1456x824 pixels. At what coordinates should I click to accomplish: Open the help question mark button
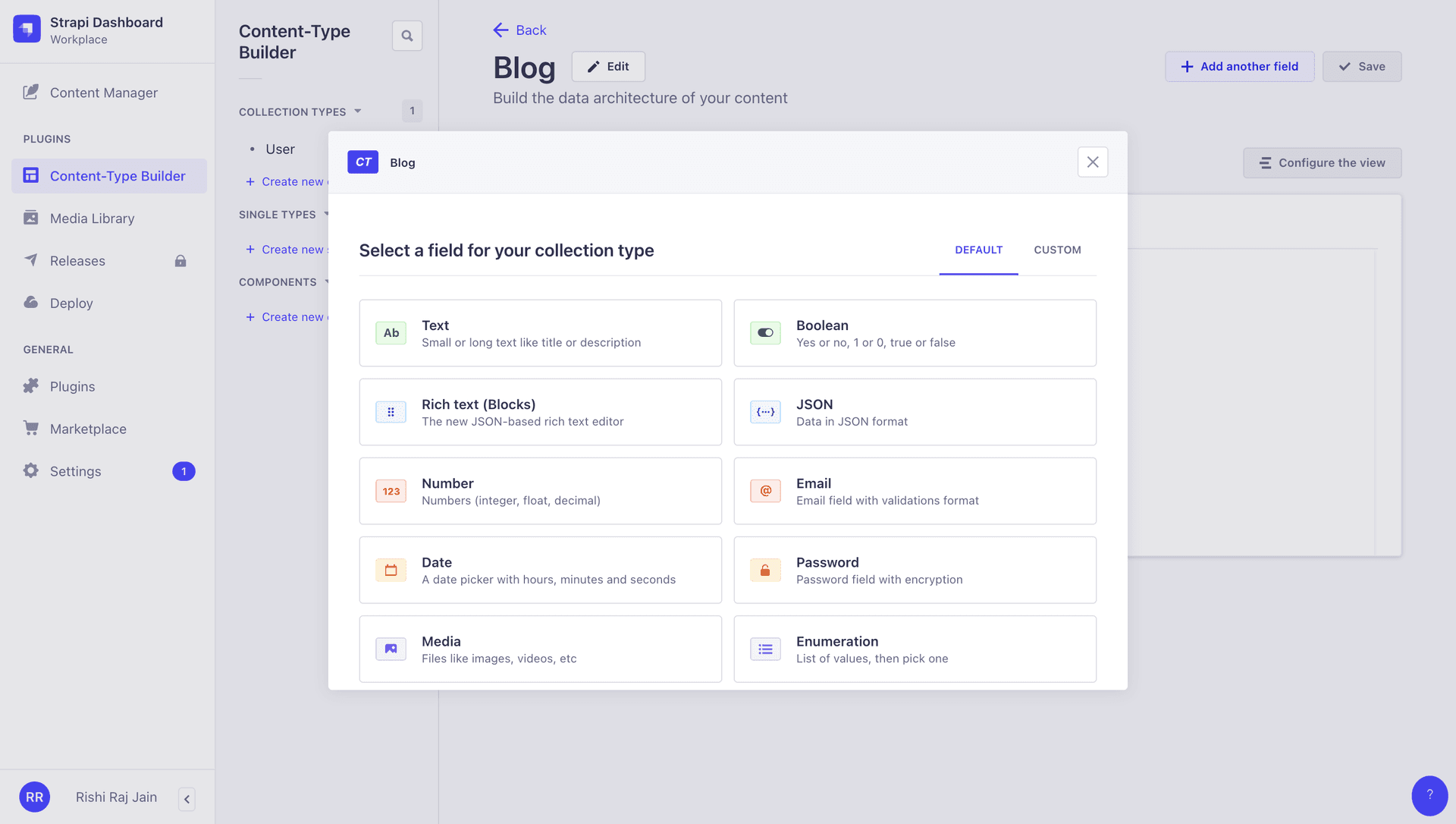coord(1429,795)
